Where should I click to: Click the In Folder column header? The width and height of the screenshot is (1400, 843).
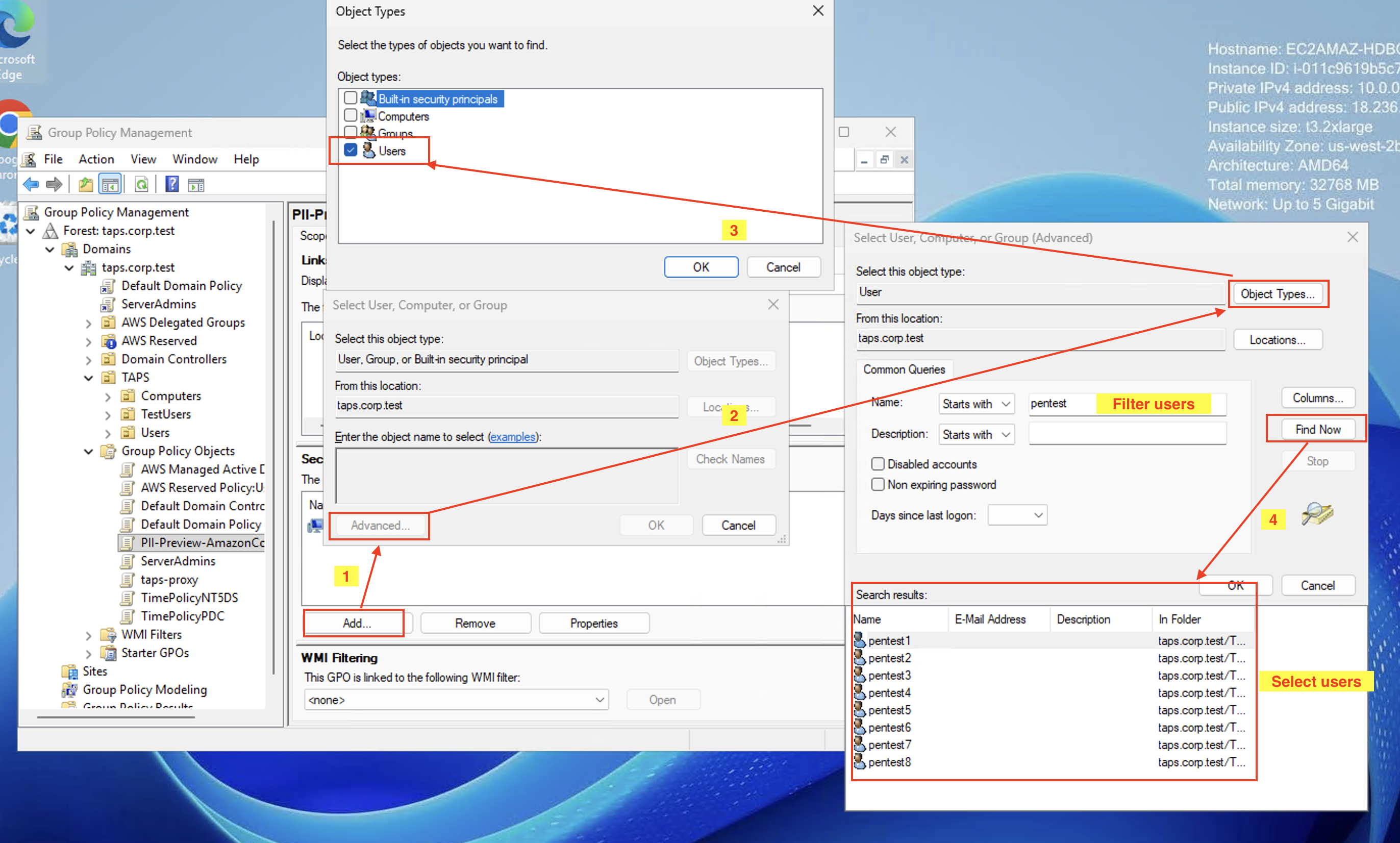[1203, 619]
